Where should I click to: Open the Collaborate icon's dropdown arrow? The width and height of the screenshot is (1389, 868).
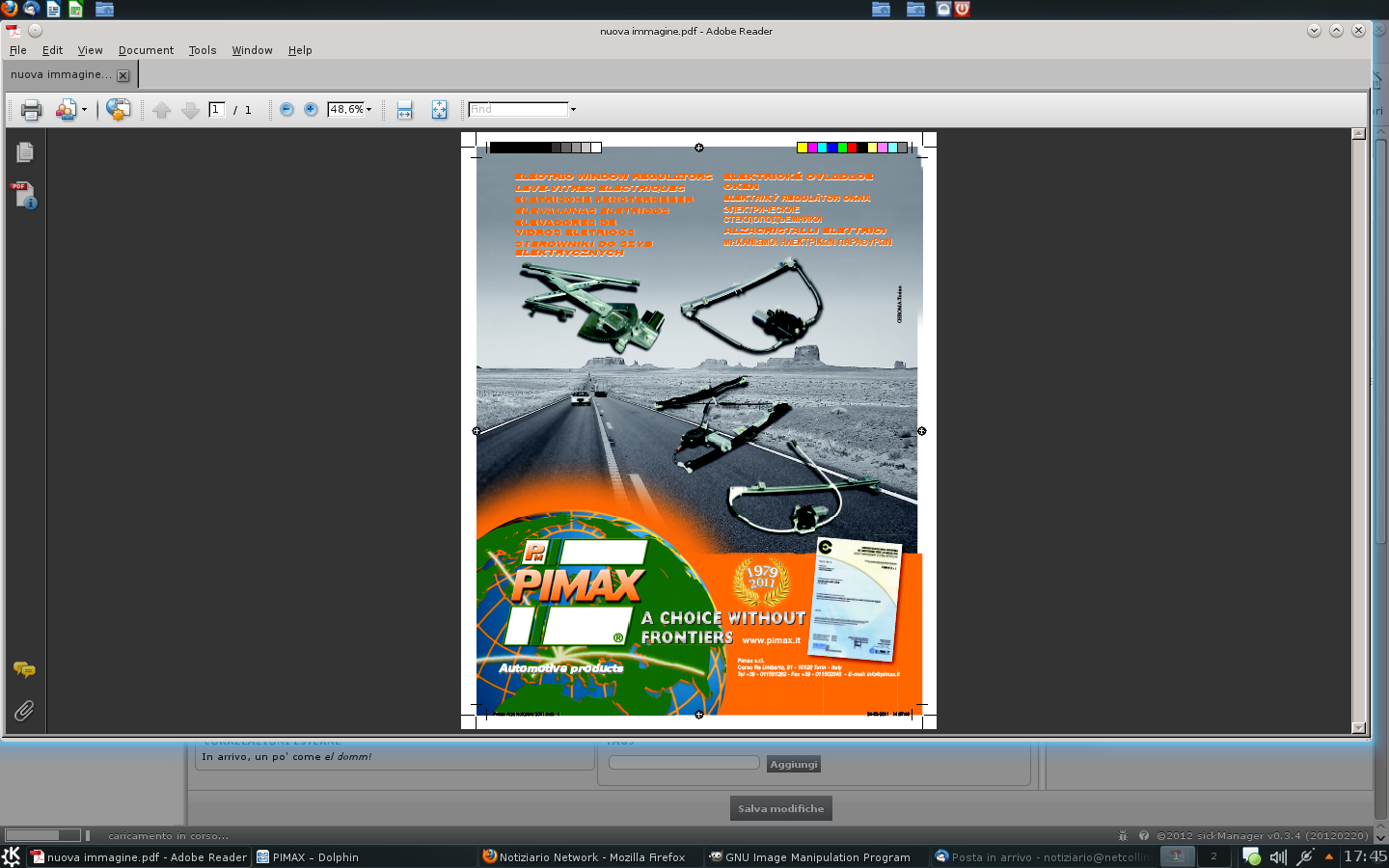84,110
